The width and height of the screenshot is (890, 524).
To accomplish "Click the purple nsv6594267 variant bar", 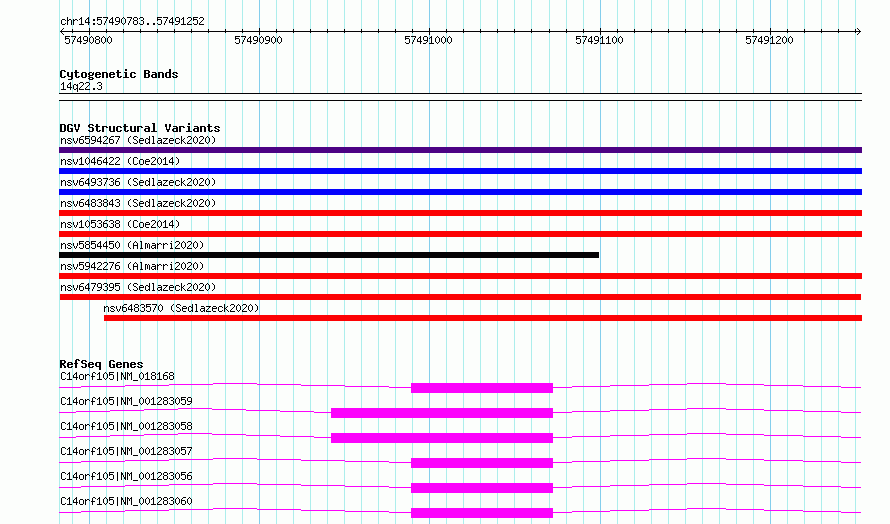I will point(460,150).
